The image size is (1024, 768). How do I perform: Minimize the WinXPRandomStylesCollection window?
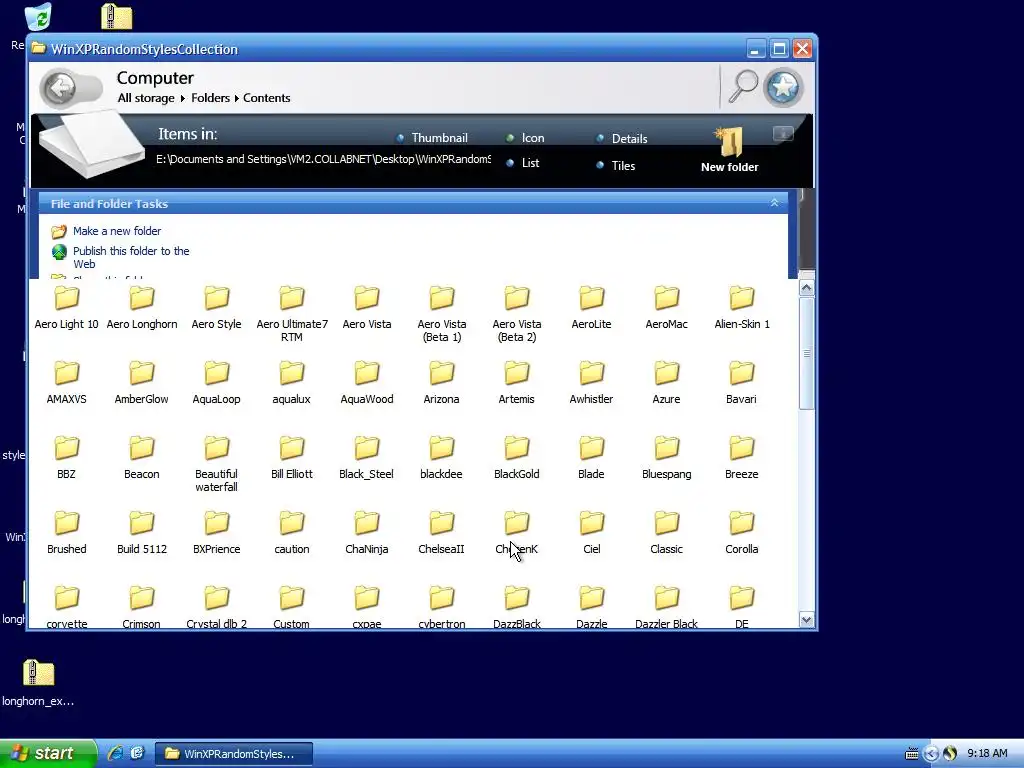pyautogui.click(x=756, y=49)
